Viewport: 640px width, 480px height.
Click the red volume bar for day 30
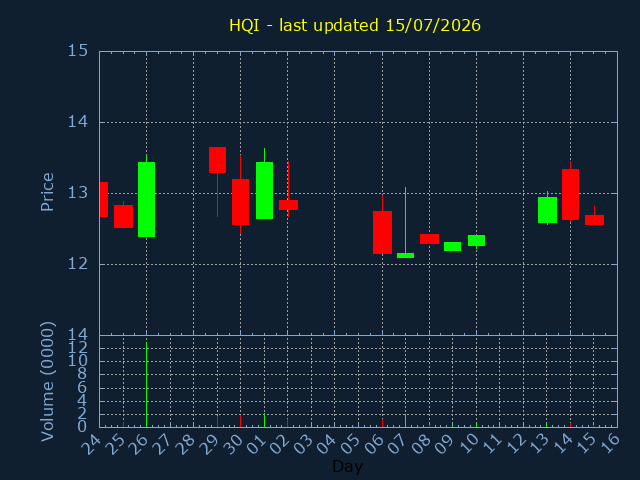point(240,421)
